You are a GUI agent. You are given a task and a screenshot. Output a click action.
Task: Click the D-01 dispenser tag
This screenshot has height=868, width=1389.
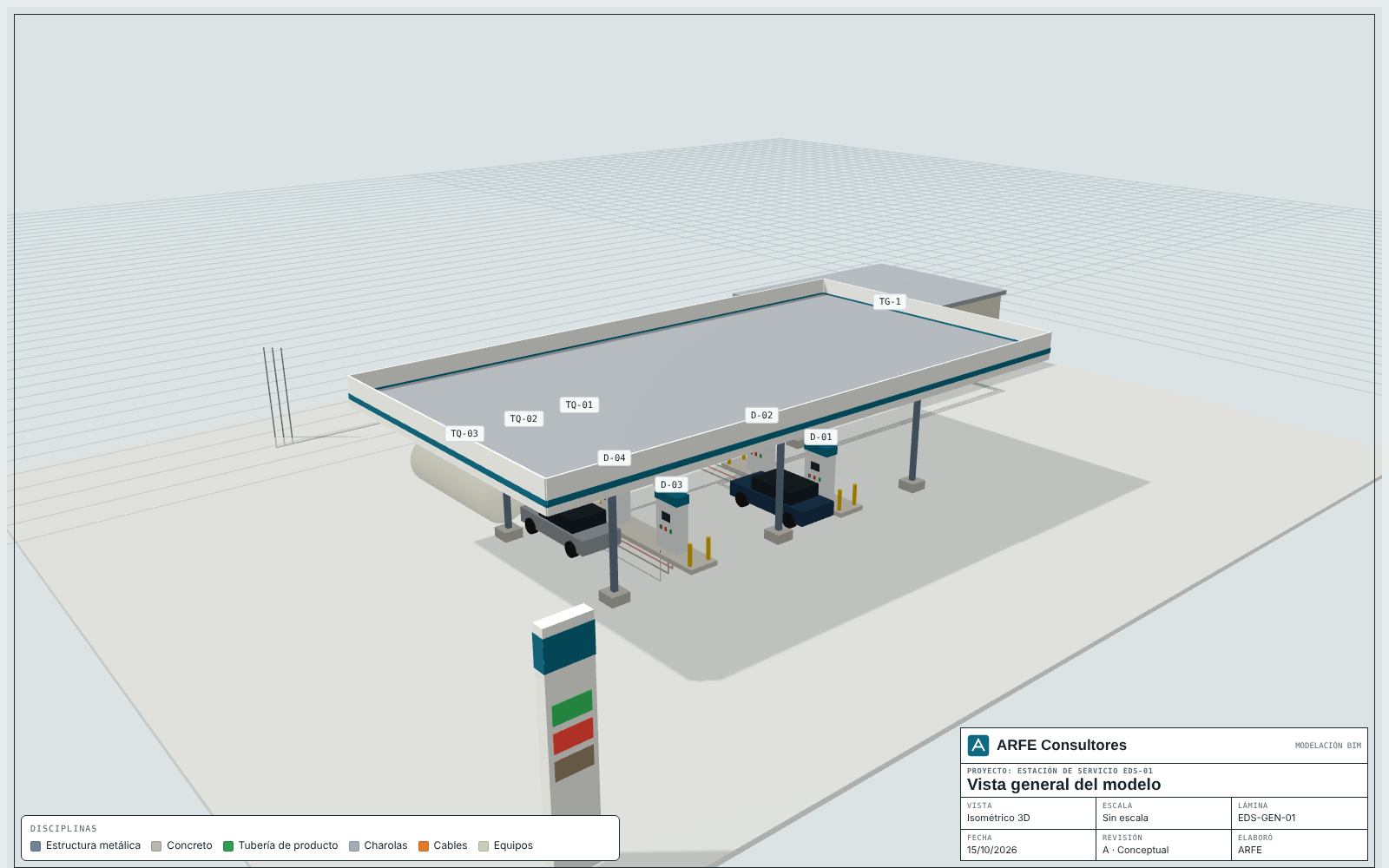(820, 437)
